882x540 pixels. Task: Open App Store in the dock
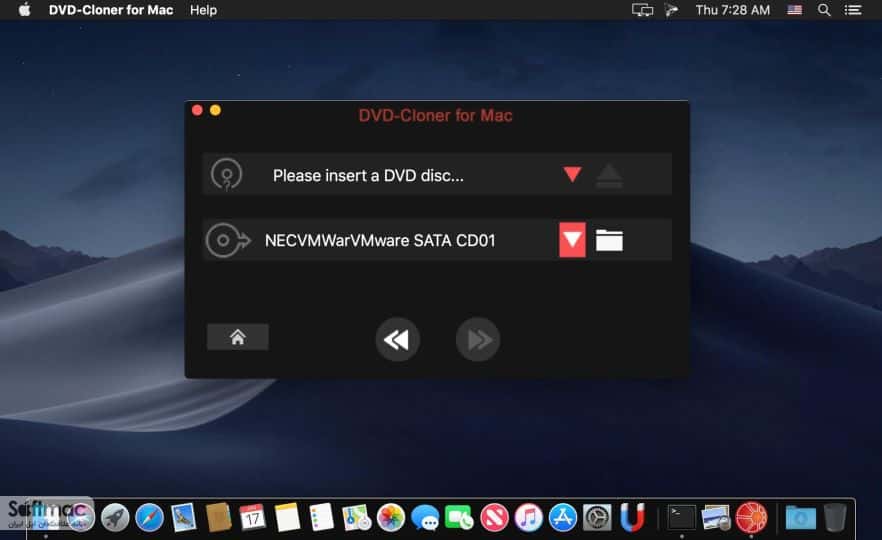[562, 517]
